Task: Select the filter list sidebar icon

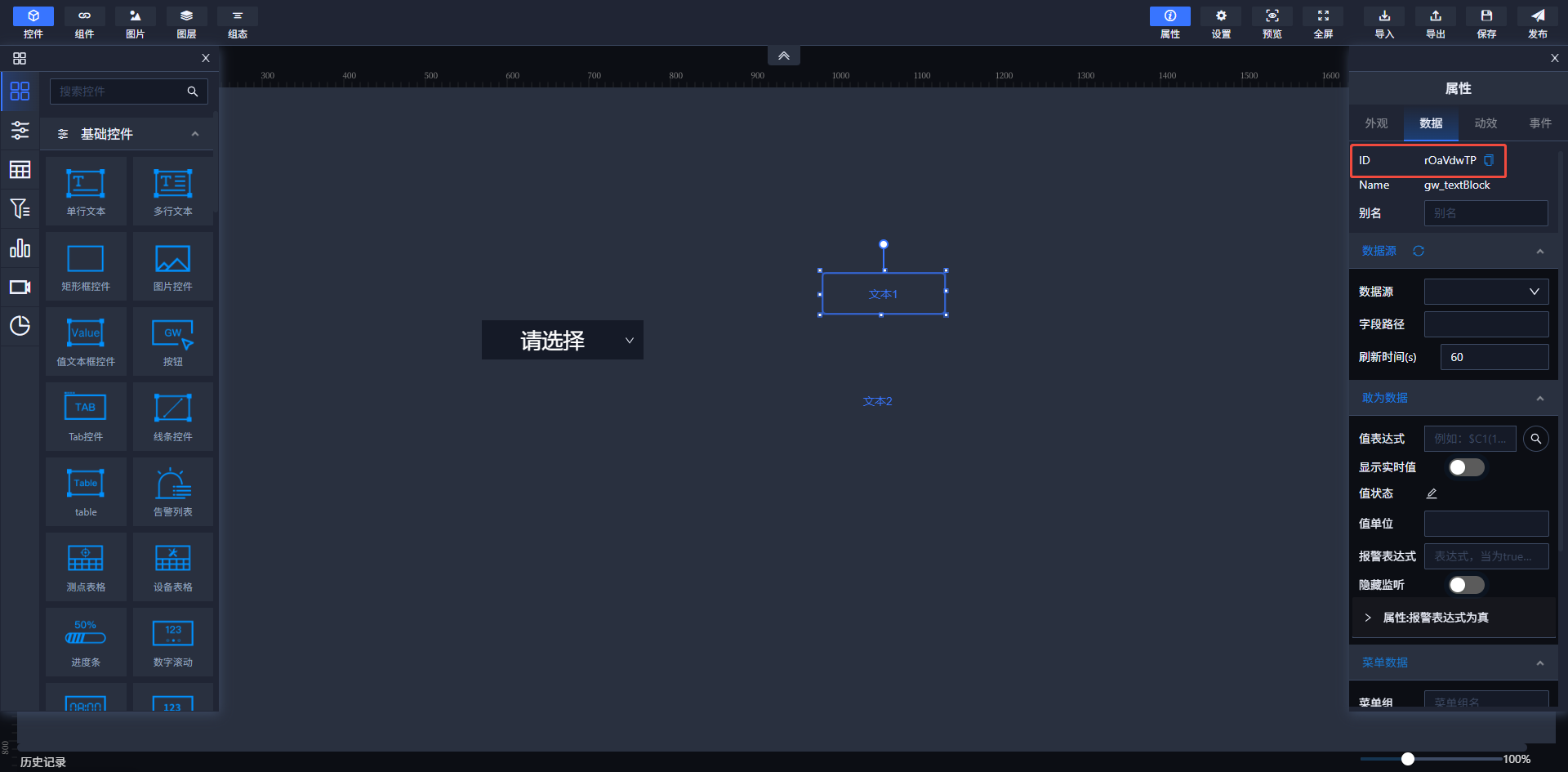Action: [20, 208]
